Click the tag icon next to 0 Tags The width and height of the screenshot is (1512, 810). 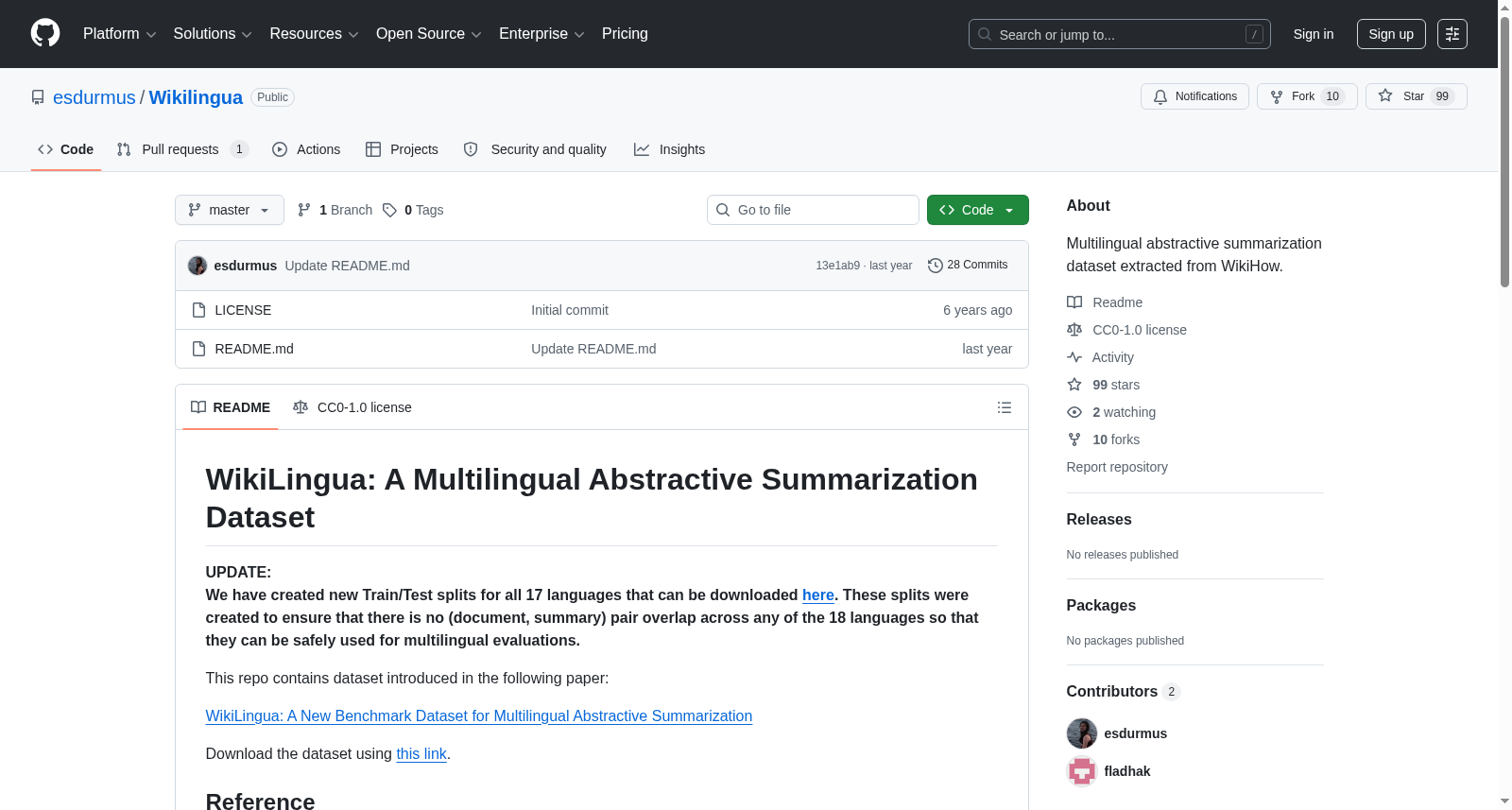389,210
